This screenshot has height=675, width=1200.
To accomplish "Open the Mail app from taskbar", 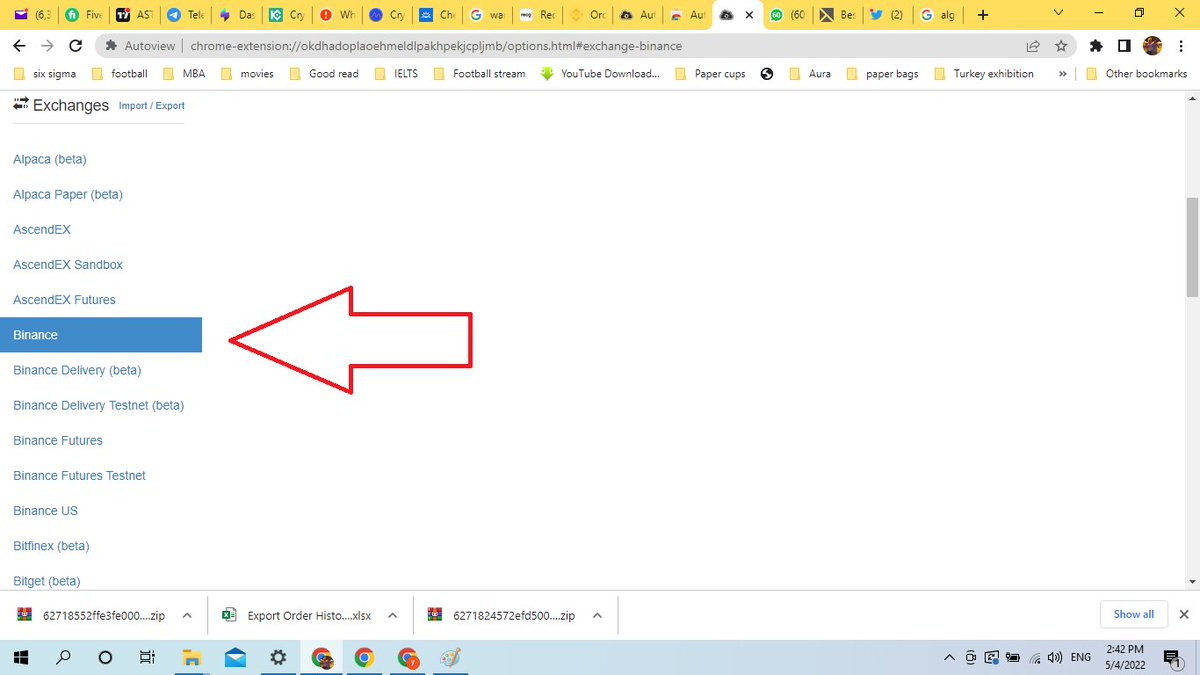I will pos(235,657).
